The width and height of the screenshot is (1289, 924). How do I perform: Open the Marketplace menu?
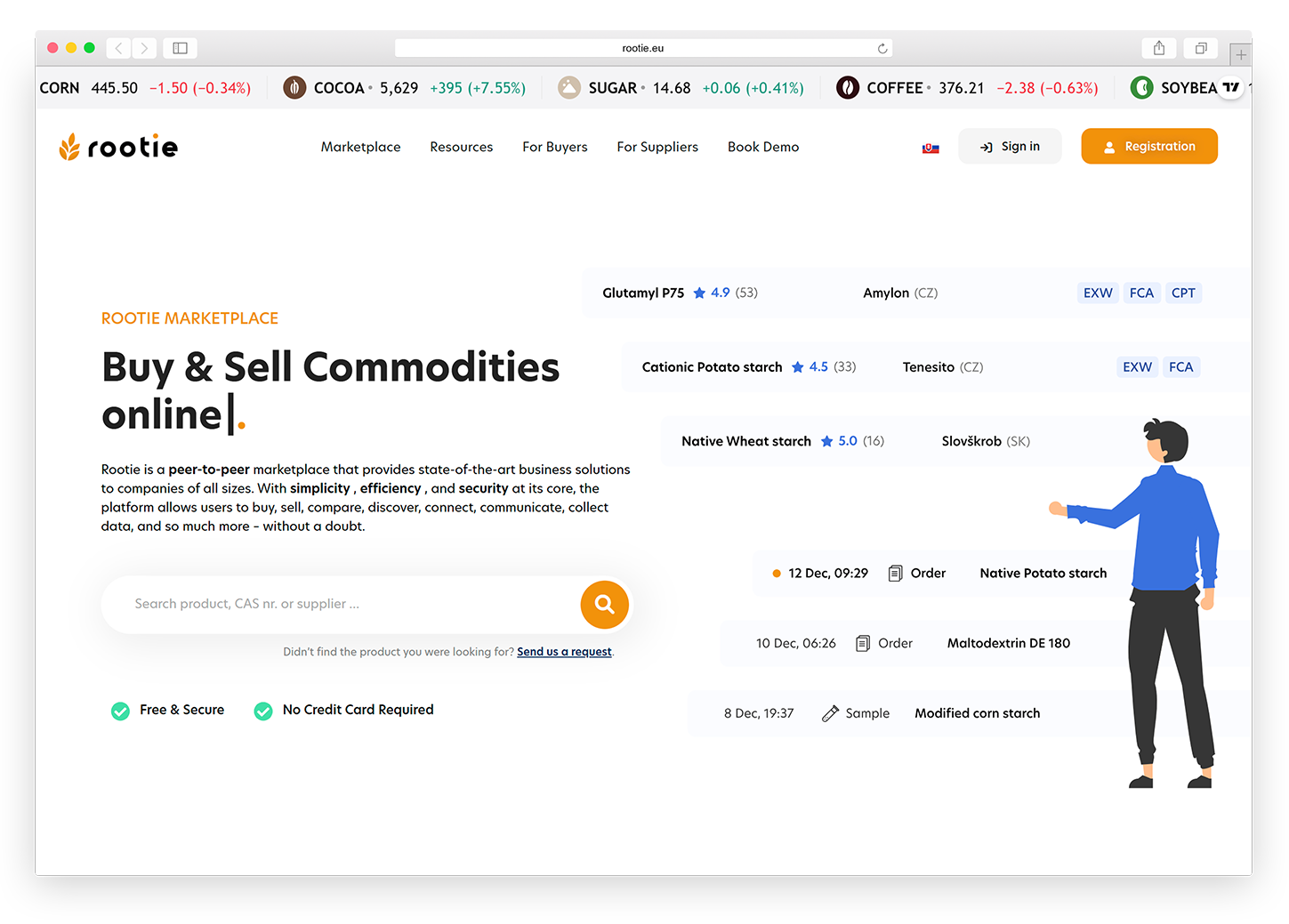point(360,147)
